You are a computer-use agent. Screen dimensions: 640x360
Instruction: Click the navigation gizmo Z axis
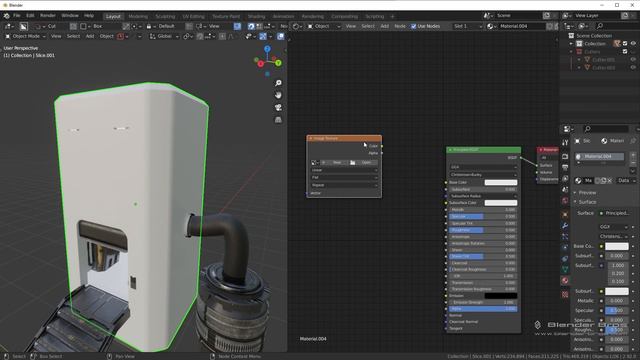pos(267,49)
